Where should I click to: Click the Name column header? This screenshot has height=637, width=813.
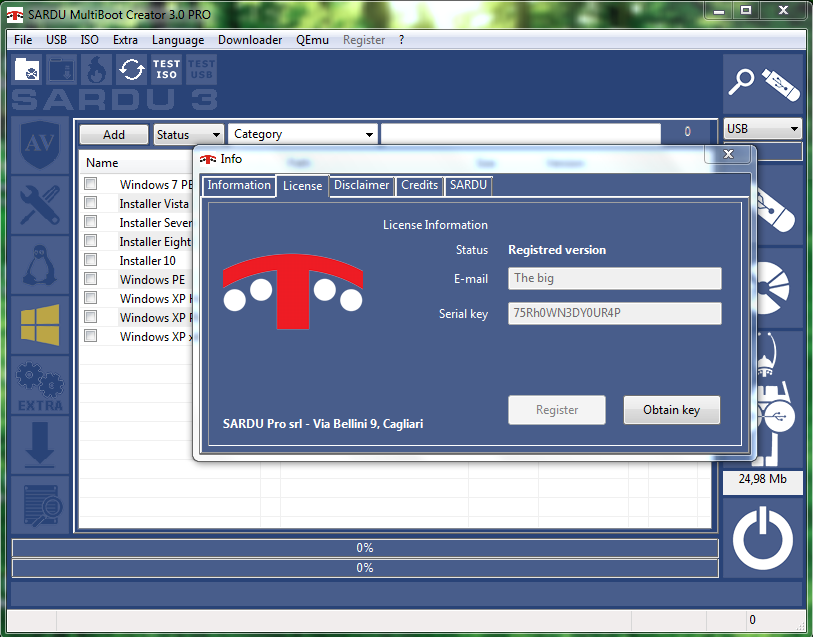point(102,163)
